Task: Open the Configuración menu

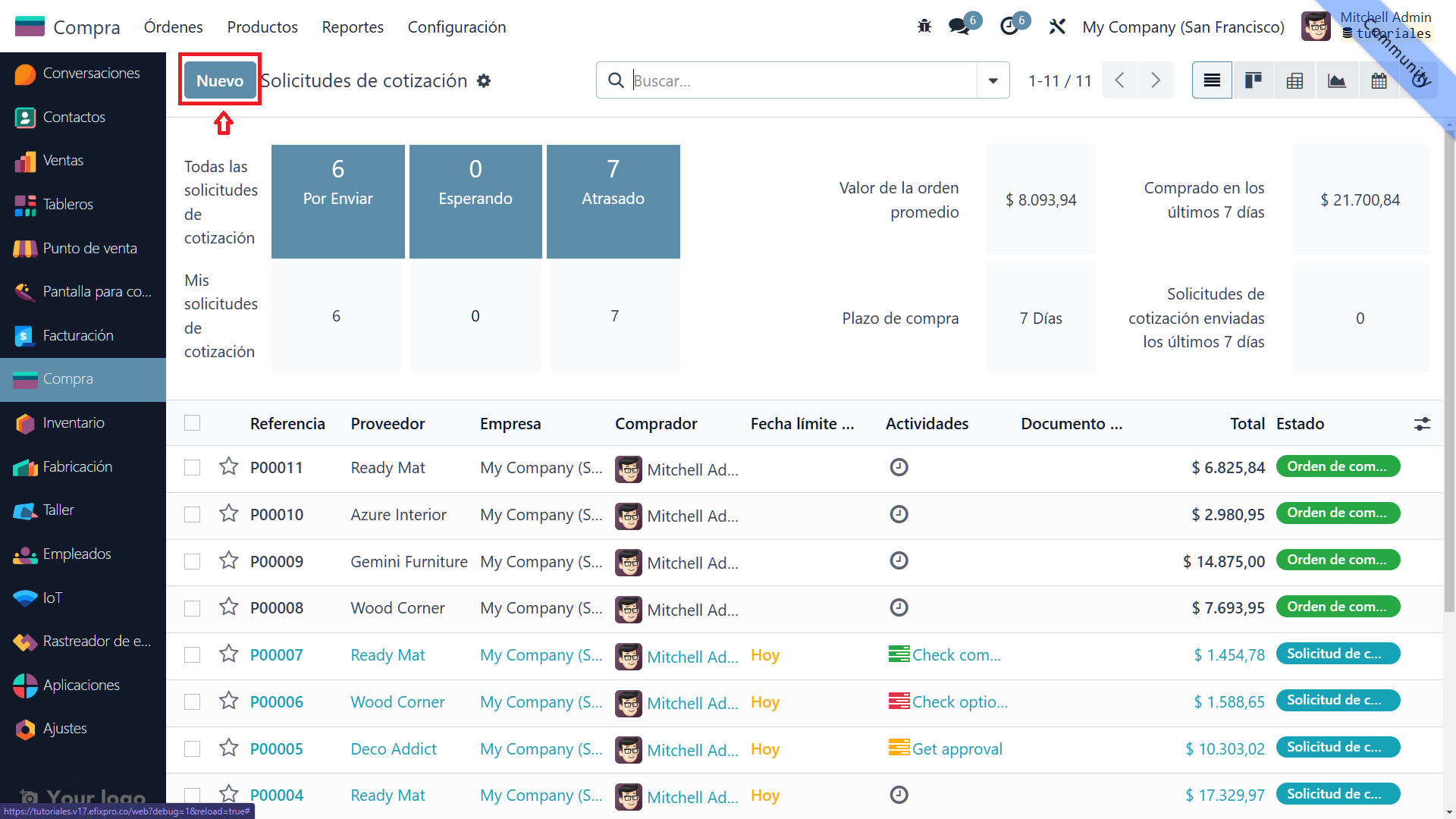Action: pos(457,27)
